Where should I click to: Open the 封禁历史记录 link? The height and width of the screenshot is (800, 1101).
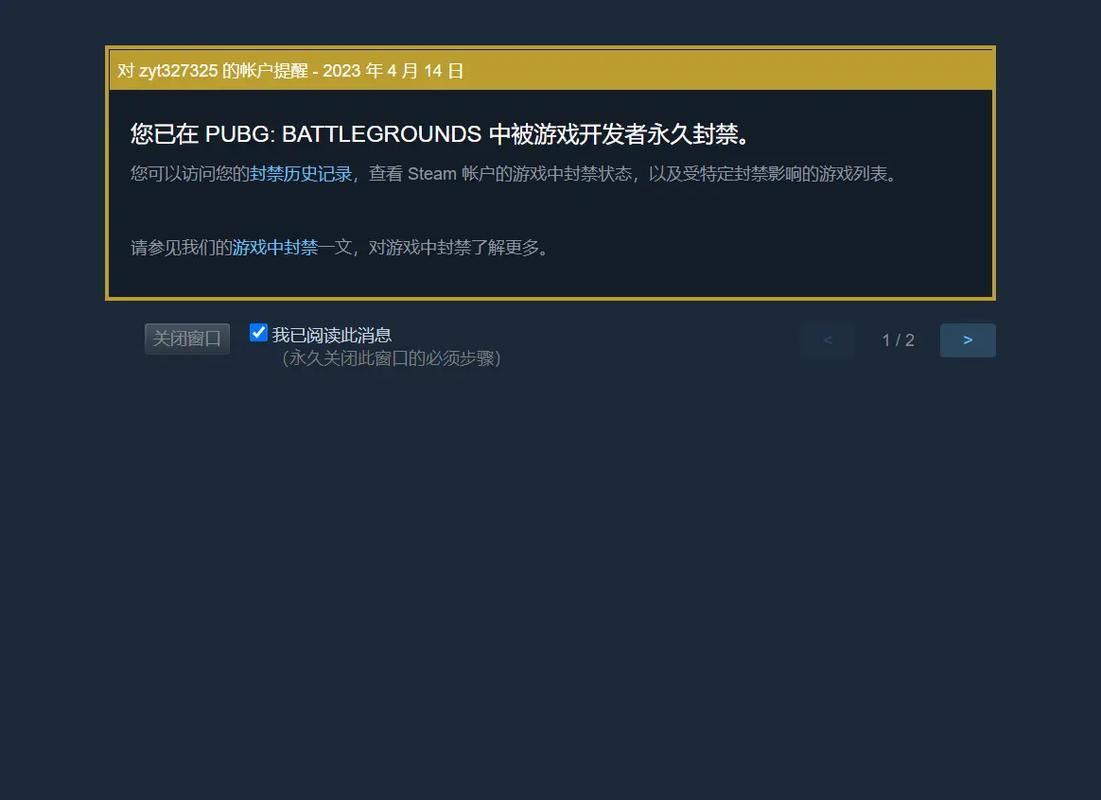coord(301,174)
